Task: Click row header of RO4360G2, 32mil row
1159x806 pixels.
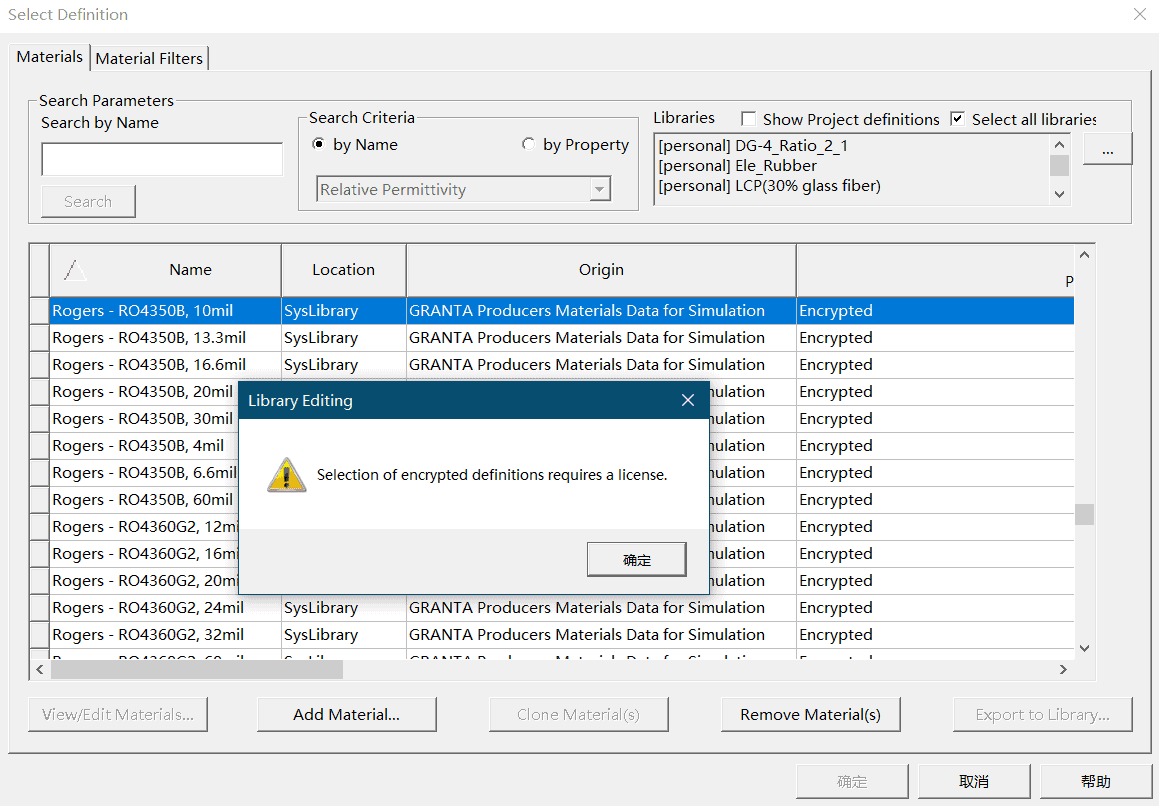Action: [x=39, y=634]
